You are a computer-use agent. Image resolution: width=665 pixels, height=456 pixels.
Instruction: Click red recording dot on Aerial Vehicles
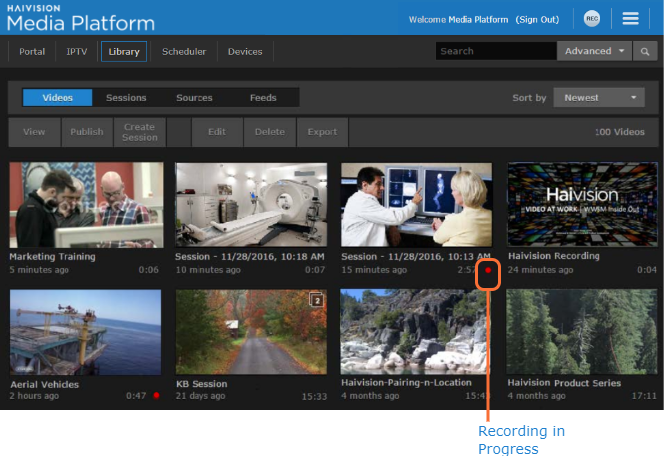click(156, 395)
